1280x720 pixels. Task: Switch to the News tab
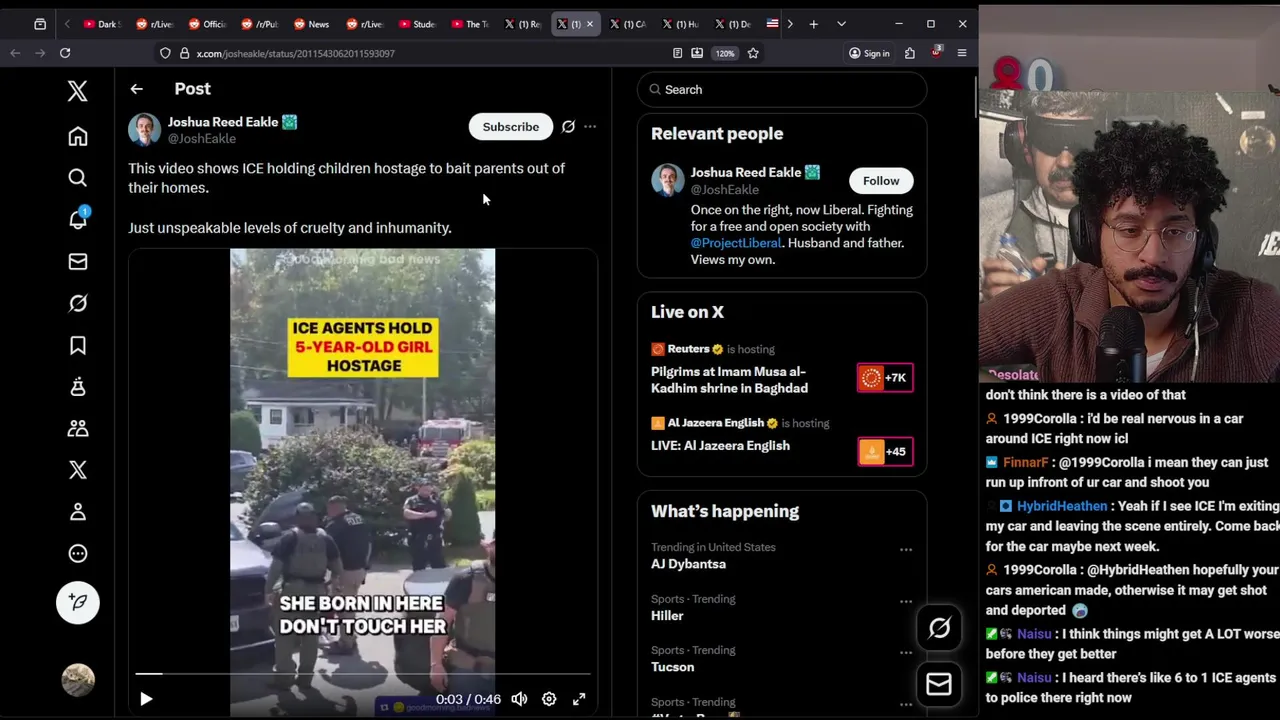pos(312,24)
